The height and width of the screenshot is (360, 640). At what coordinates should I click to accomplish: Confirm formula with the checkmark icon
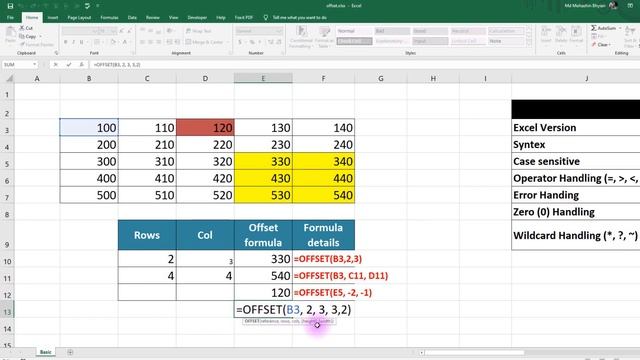tap(69, 64)
